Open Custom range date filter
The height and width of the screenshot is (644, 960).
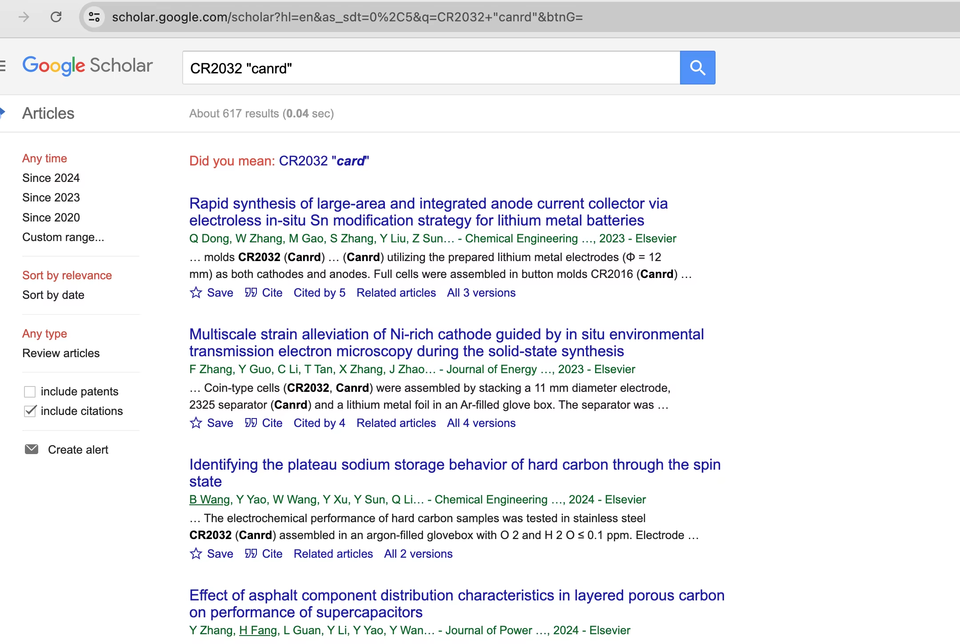[63, 237]
